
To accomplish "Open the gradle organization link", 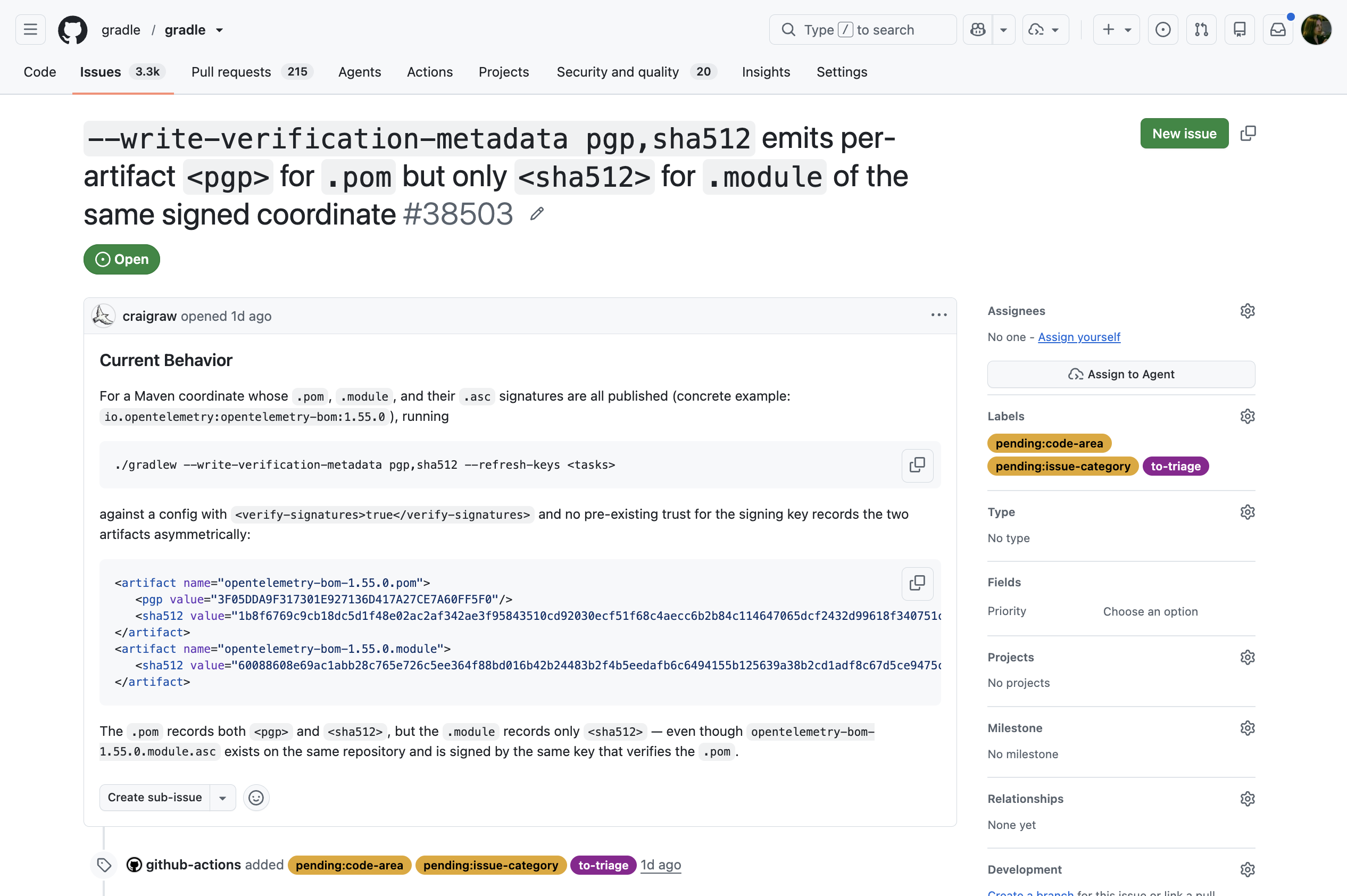I will tap(121, 30).
